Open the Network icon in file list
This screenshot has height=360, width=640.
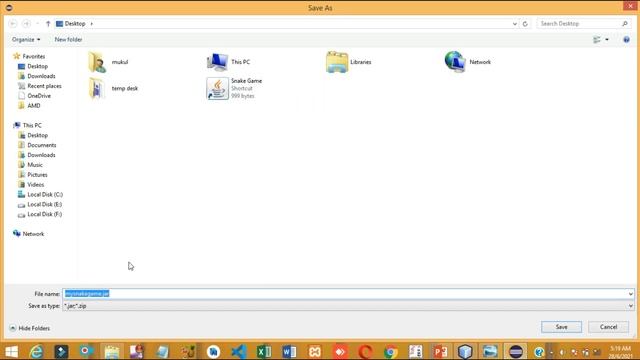coord(468,62)
